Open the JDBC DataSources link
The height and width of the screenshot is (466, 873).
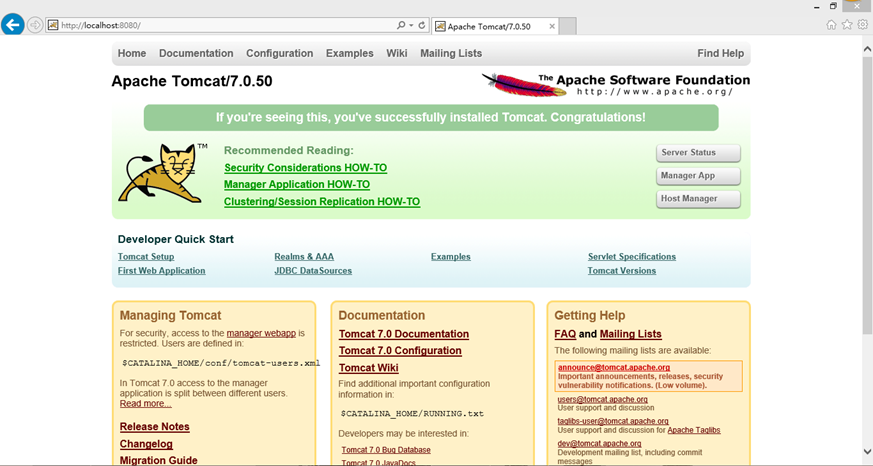point(313,271)
